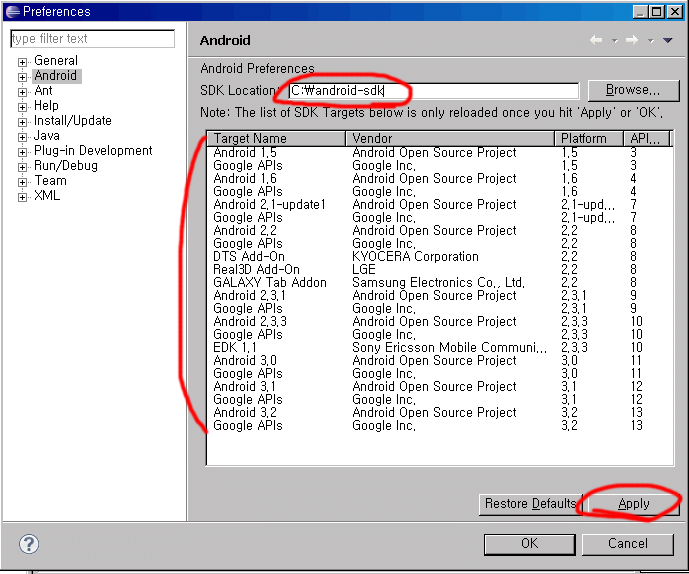Click KYOCERA Corporation vendor cell
Viewport: 689px width, 574px height.
(x=415, y=256)
